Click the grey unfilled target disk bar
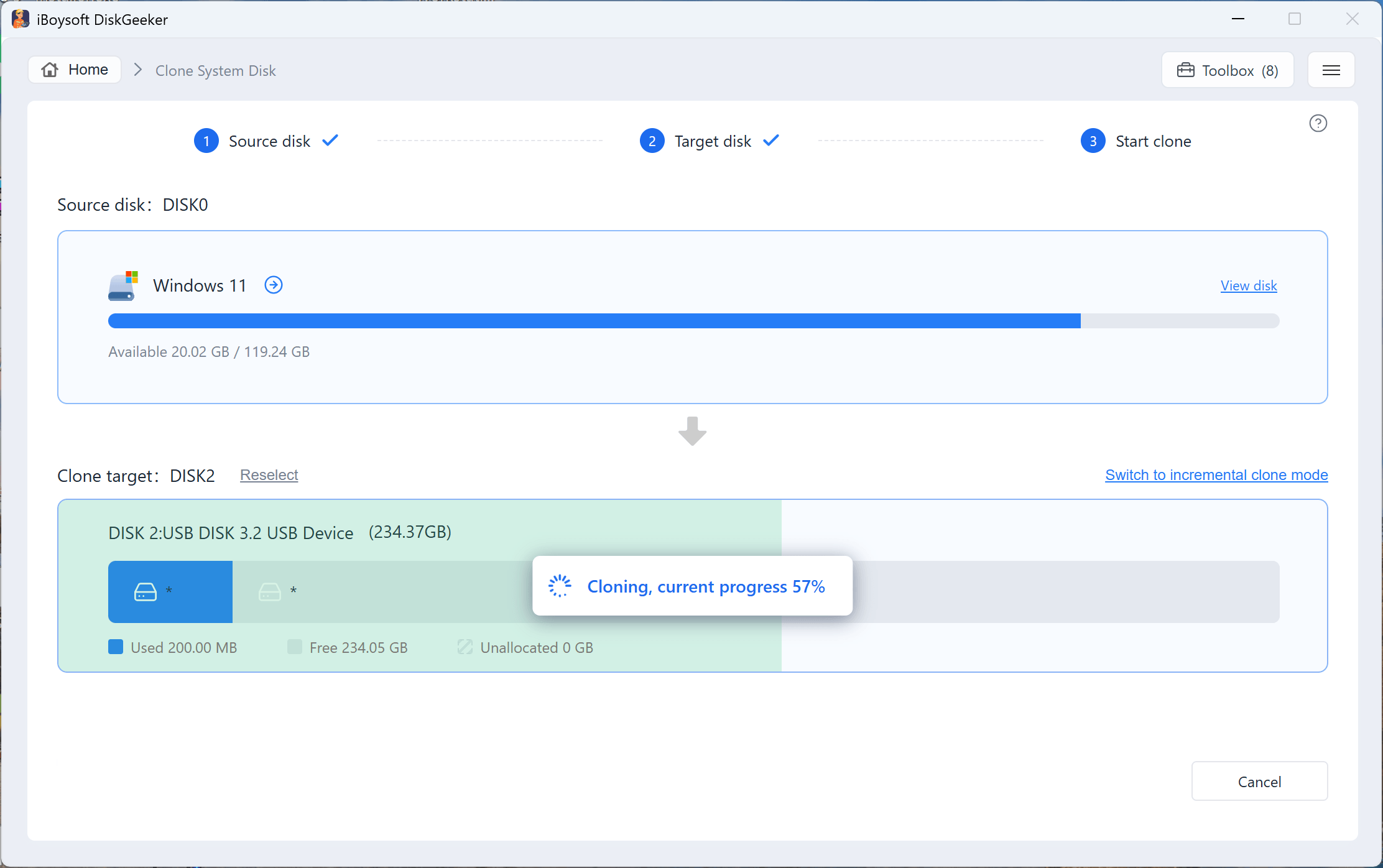The width and height of the screenshot is (1383, 868). pyautogui.click(x=1066, y=592)
